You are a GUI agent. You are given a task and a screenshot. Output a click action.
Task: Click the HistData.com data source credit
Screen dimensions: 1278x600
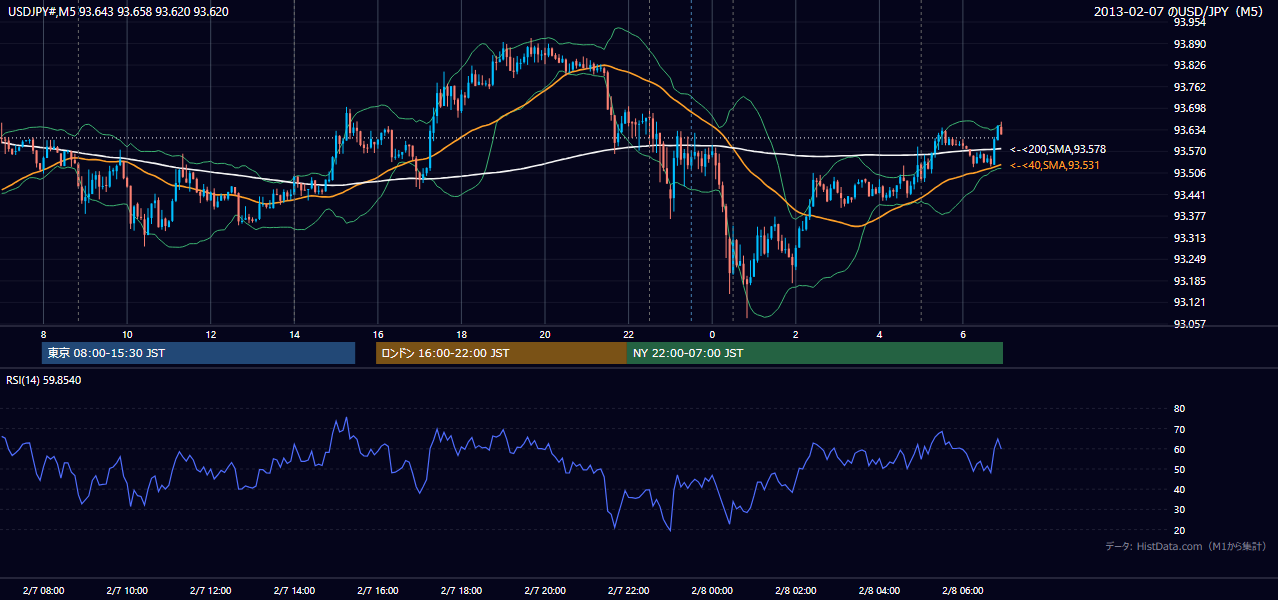(x=1186, y=546)
